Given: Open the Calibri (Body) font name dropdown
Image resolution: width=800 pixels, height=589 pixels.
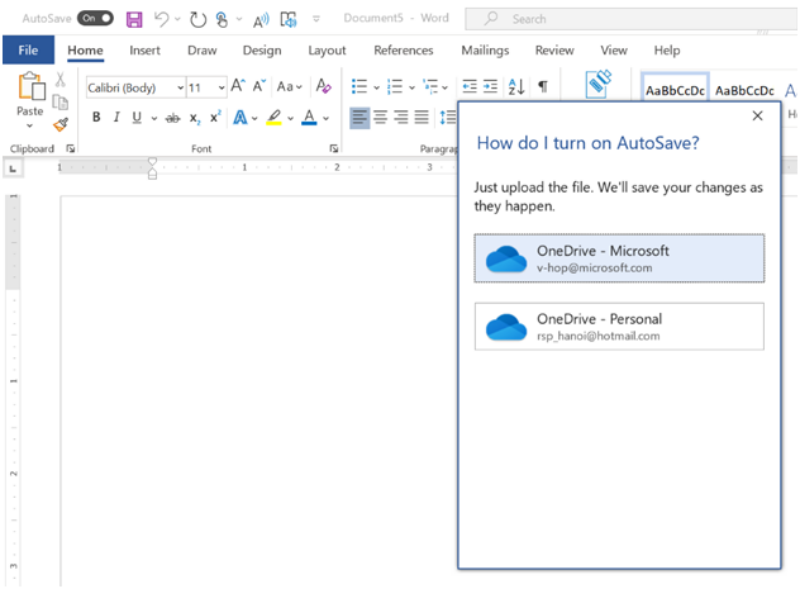Looking at the screenshot, I should (180, 88).
